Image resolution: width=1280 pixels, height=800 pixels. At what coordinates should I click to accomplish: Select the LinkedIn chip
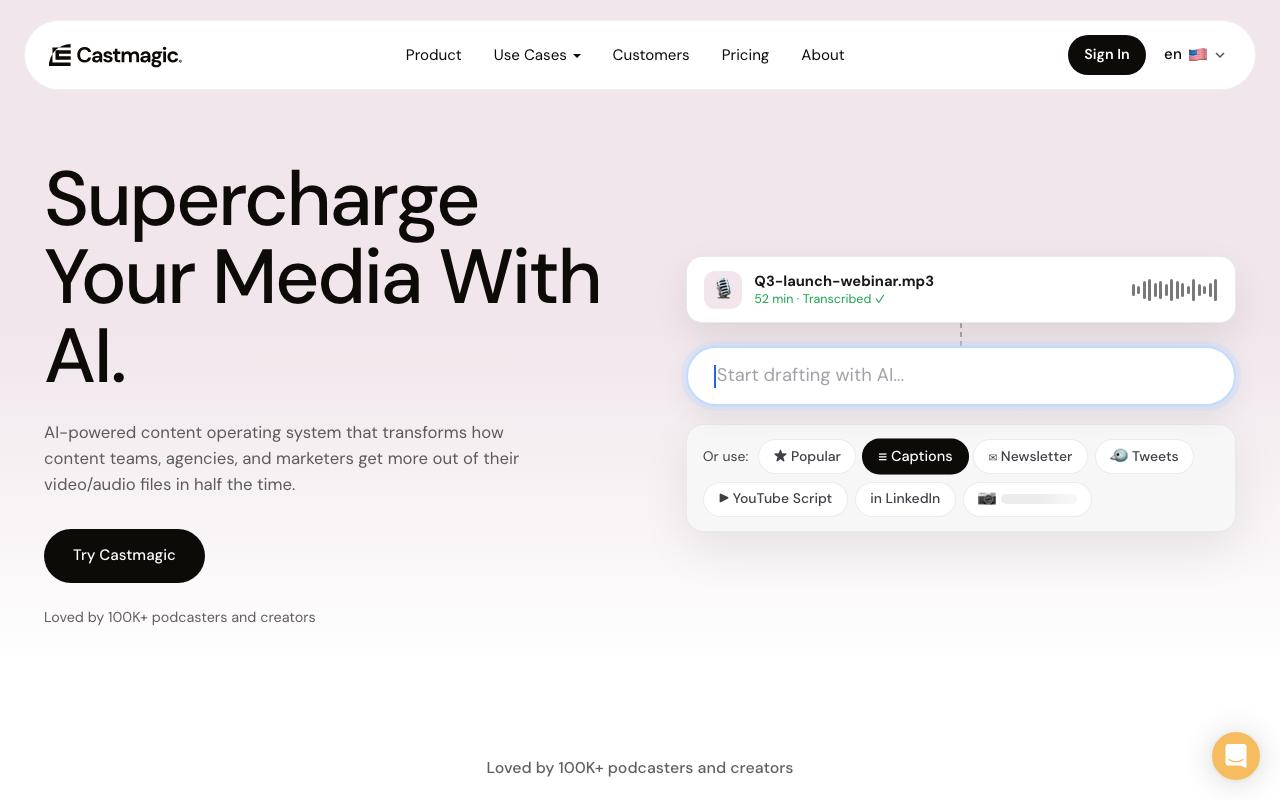point(905,499)
